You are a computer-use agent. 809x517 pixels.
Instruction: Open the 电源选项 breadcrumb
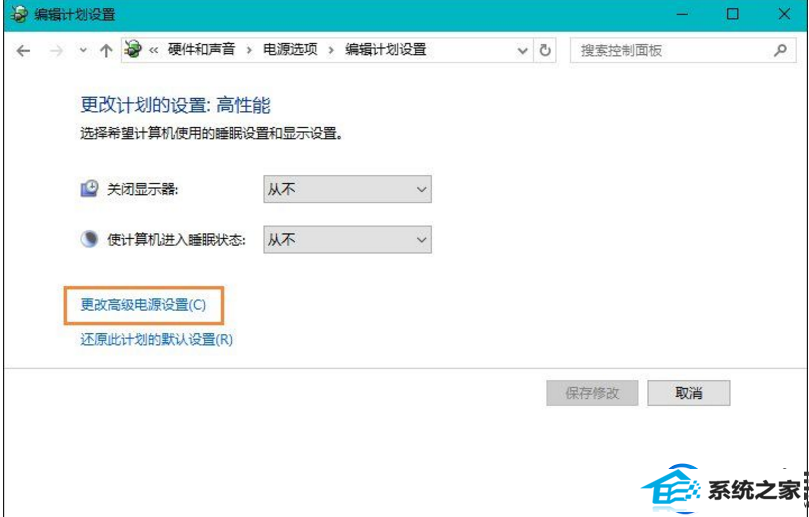click(290, 50)
